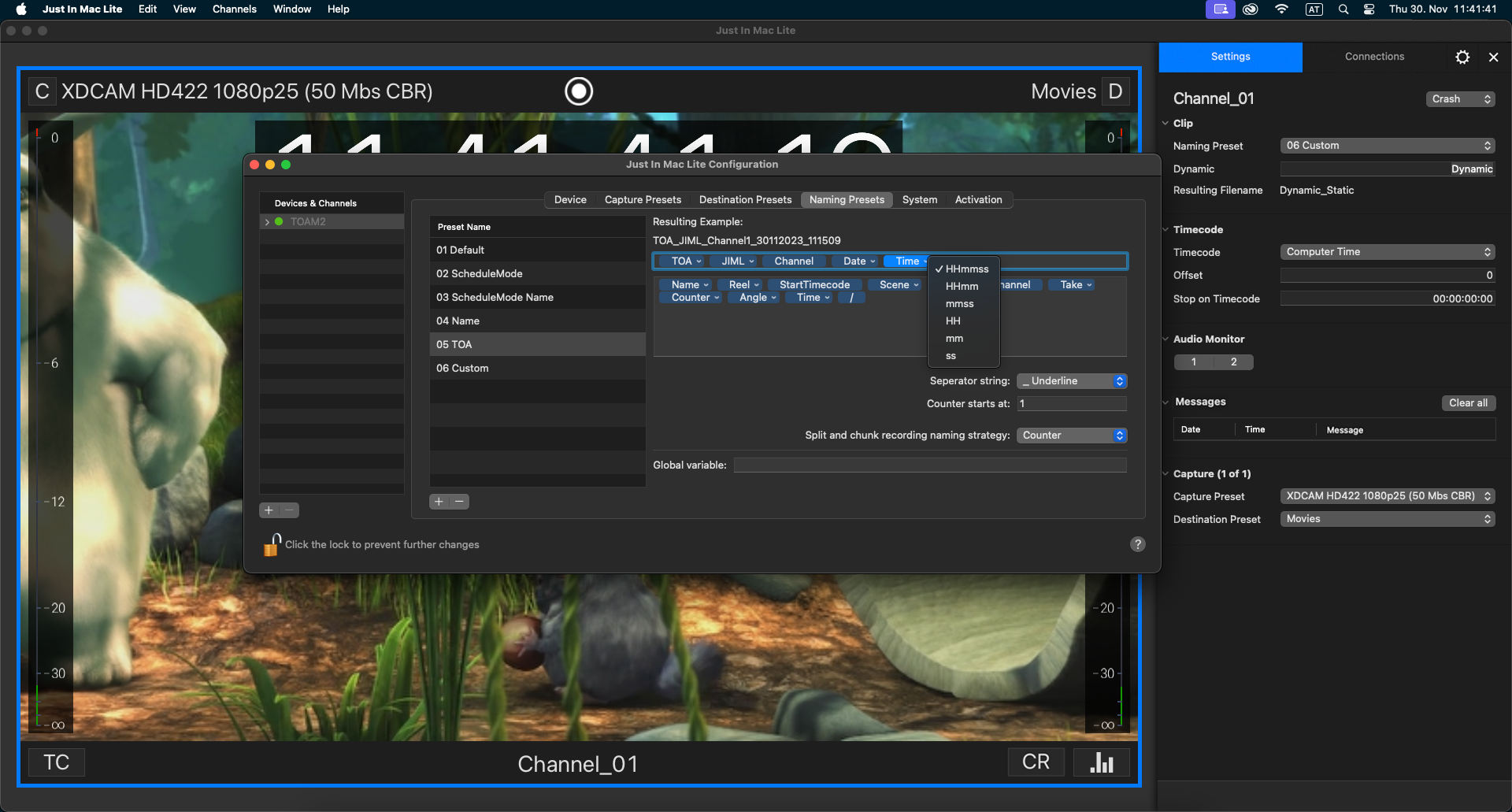Collapse the Capture (1 of 1) section
Image resolution: width=1512 pixels, height=812 pixels.
click(1165, 473)
